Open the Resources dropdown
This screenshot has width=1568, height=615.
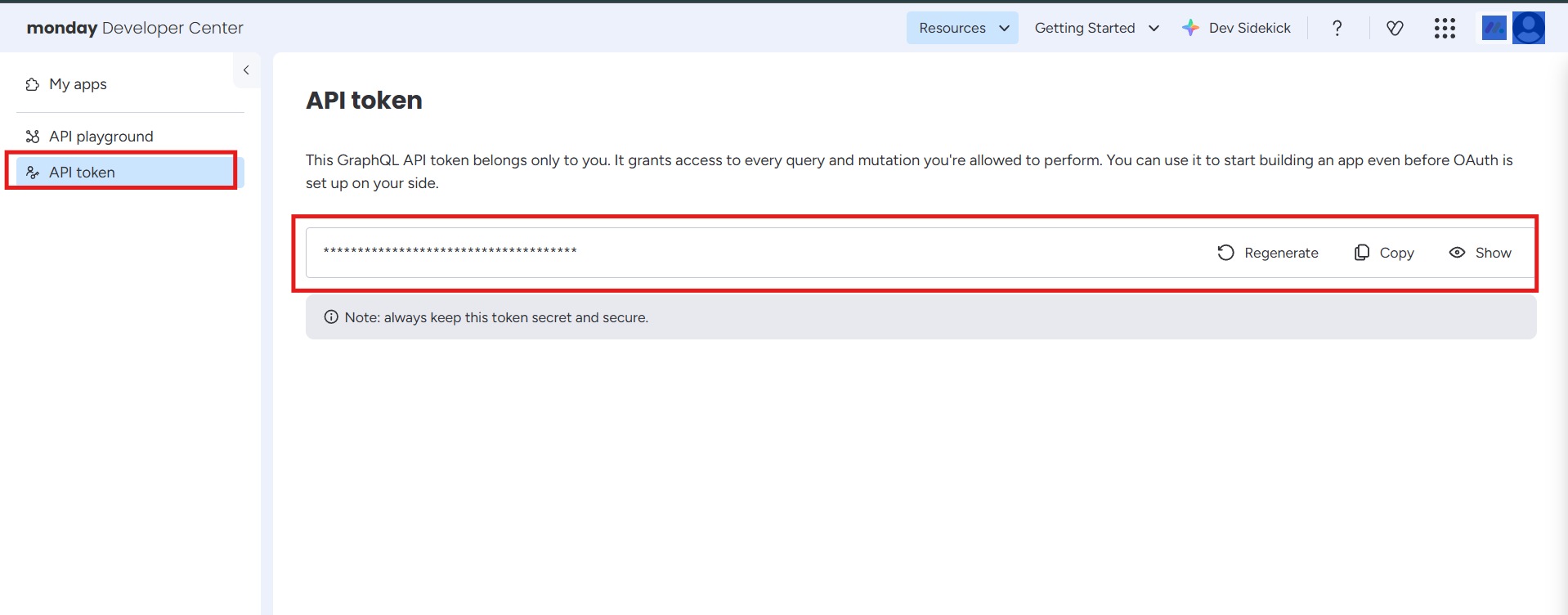click(x=962, y=28)
